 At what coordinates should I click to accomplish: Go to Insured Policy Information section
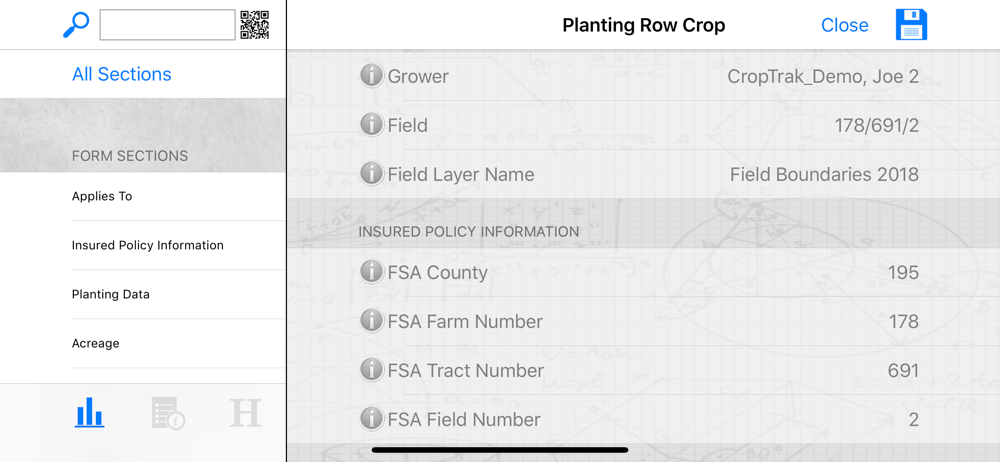coord(147,245)
